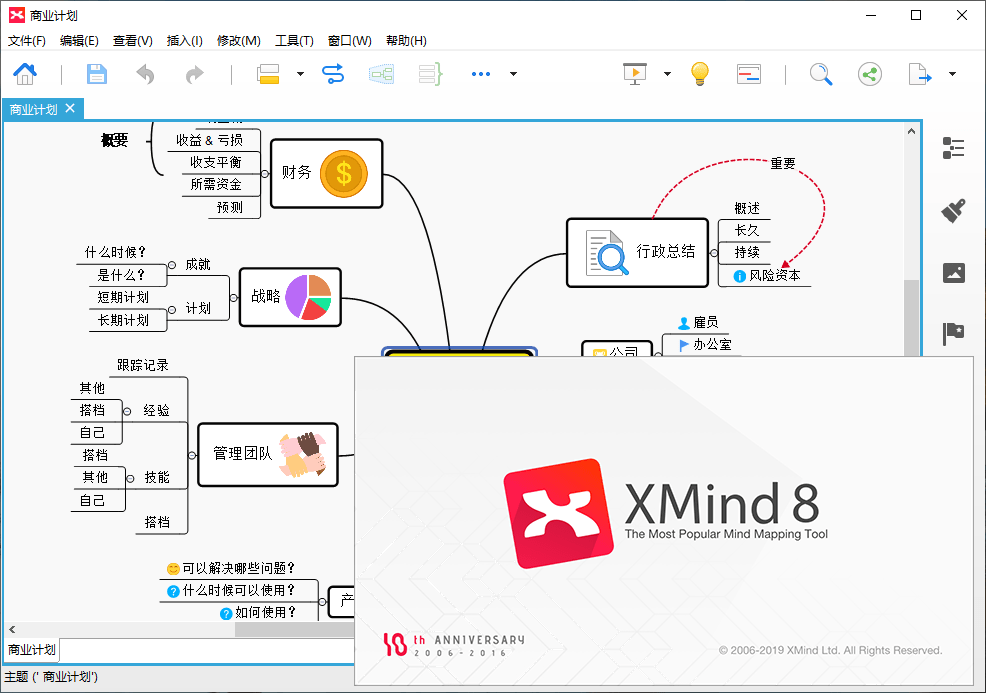Select the 行政总结 topic node
Image resolution: width=986 pixels, height=693 pixels.
[637, 253]
